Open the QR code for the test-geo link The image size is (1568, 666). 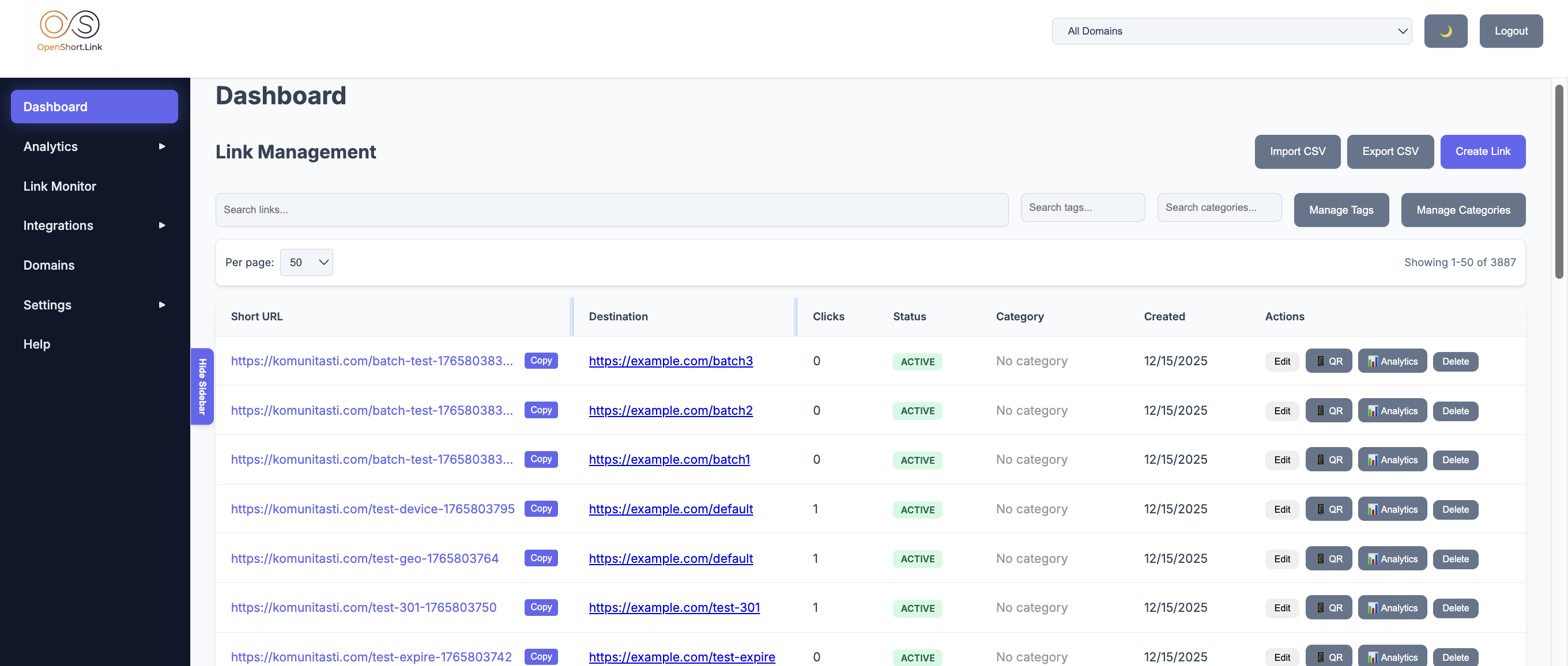click(1329, 558)
